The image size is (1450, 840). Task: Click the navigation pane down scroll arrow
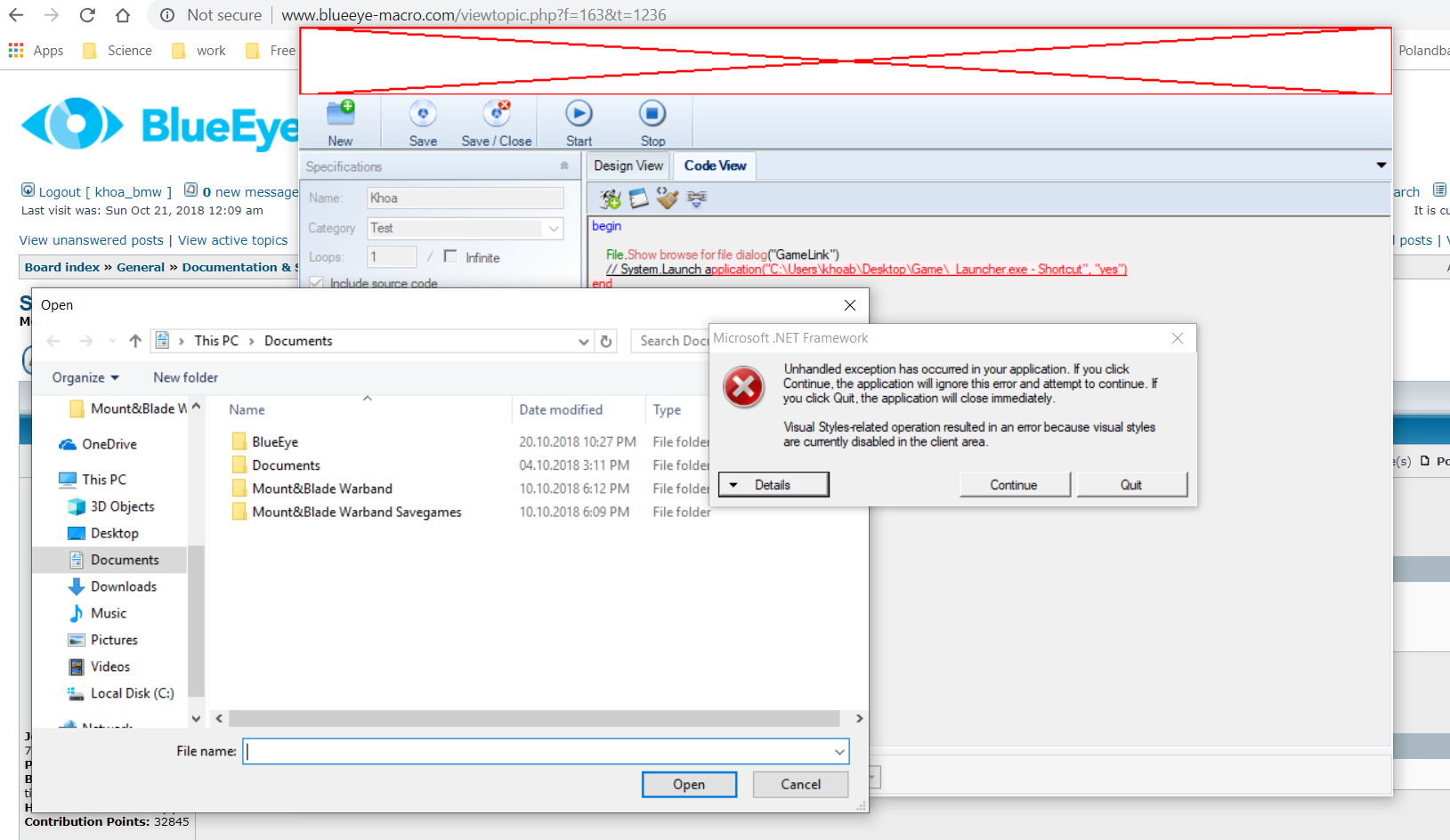pyautogui.click(x=196, y=718)
